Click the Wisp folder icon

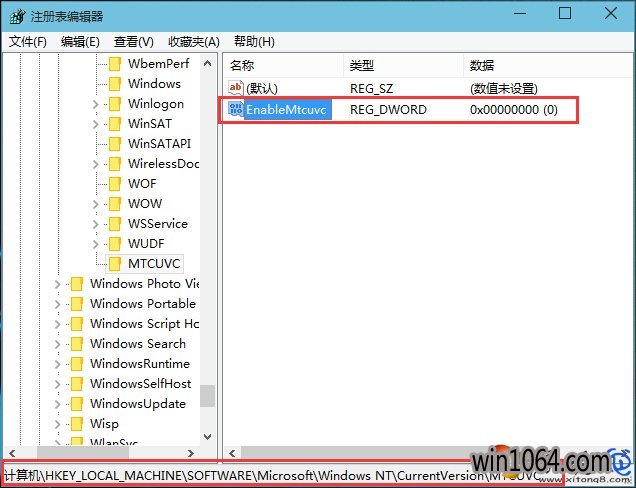(77, 424)
